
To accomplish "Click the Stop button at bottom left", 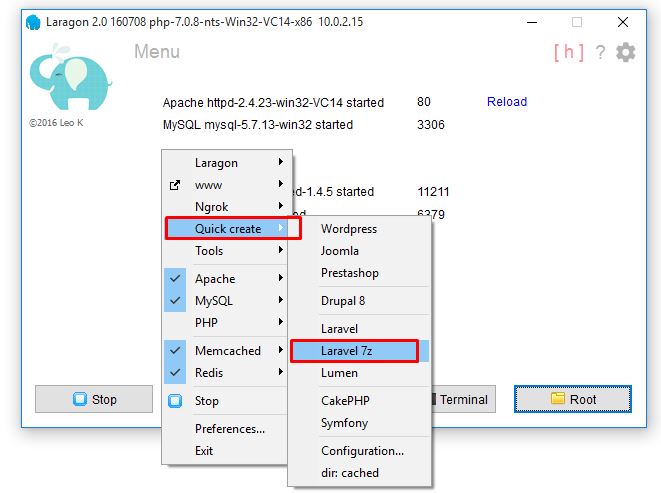I will (x=94, y=399).
